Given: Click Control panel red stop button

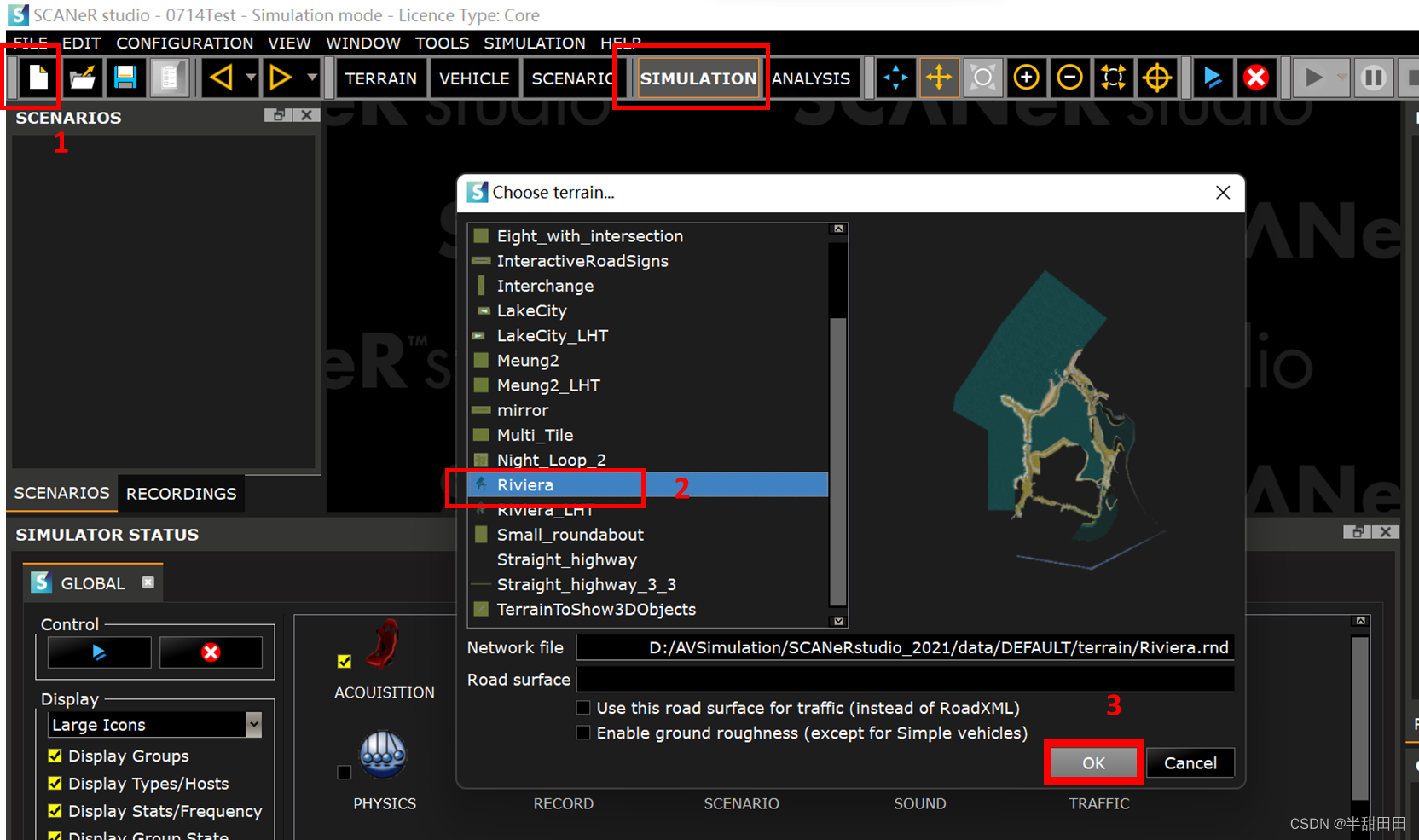Looking at the screenshot, I should point(211,652).
